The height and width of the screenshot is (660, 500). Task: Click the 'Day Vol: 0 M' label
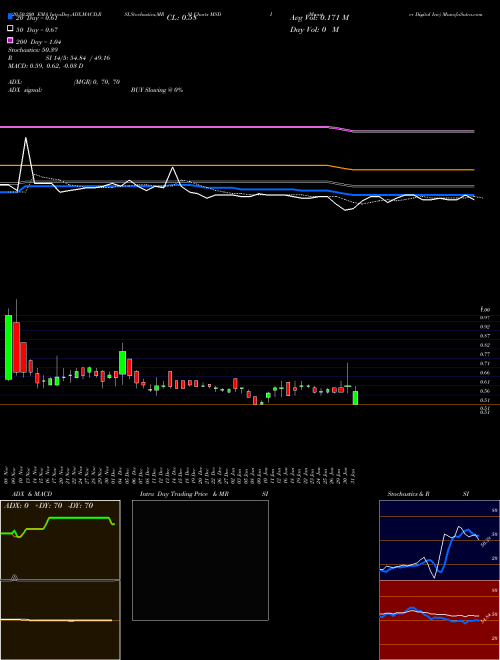click(x=314, y=29)
